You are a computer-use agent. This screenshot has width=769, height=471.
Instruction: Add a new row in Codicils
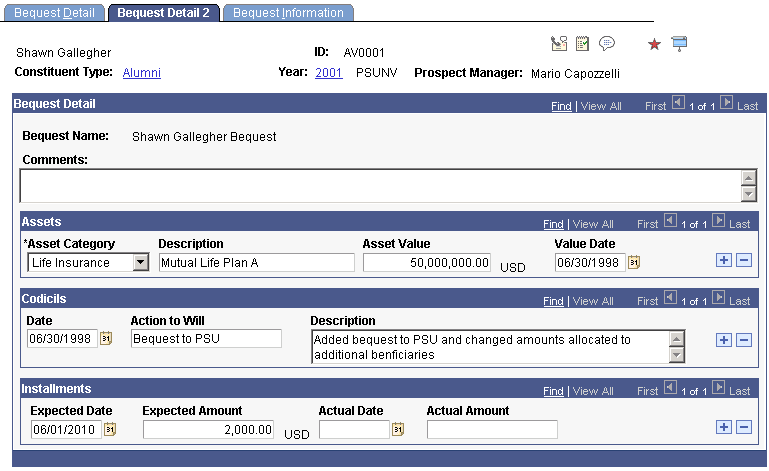coord(724,340)
